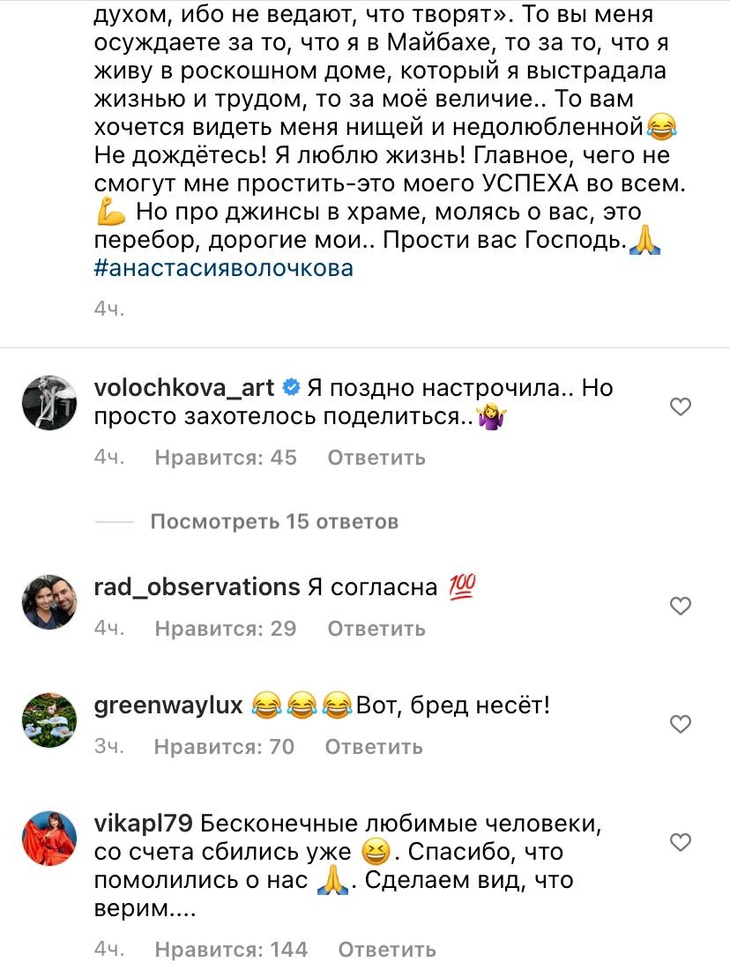Like rad_observations' comment with the heart
The image size is (730, 977).
coord(681,606)
